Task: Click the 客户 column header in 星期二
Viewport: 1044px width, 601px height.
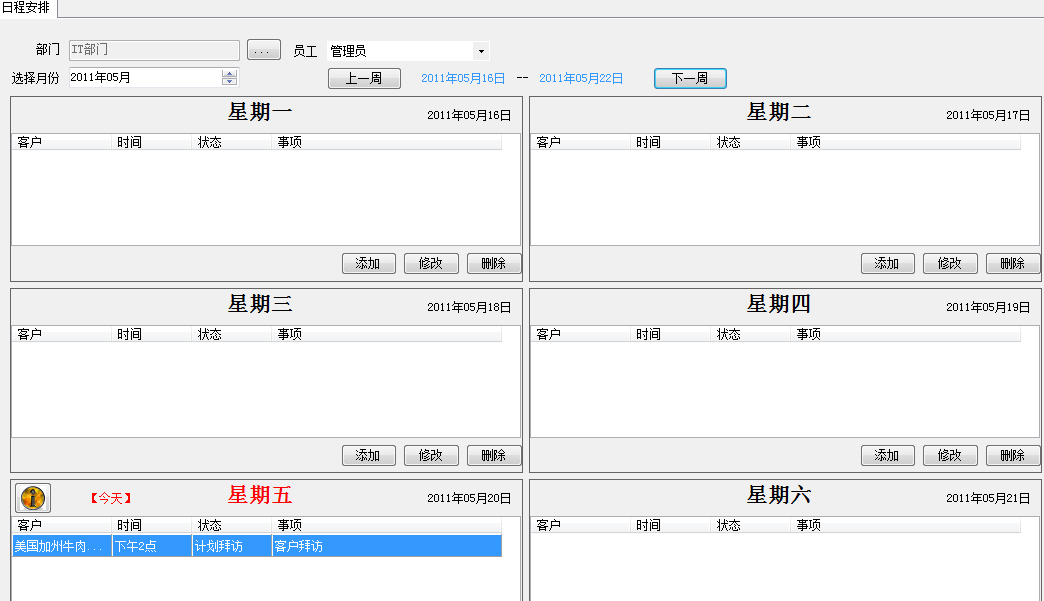Action: click(x=581, y=142)
